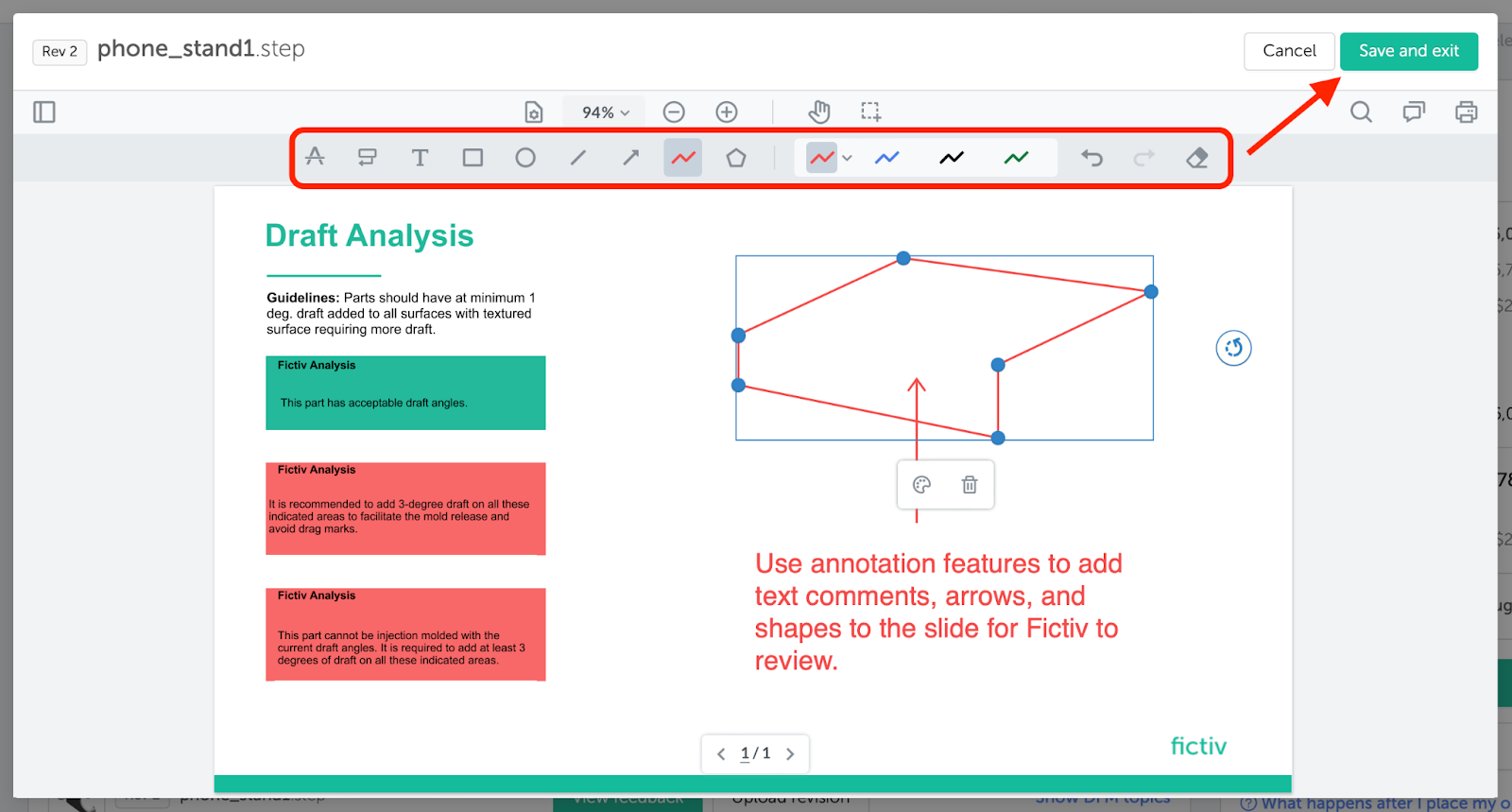Select the marquee selection tool
This screenshot has height=812, width=1512.
(871, 112)
